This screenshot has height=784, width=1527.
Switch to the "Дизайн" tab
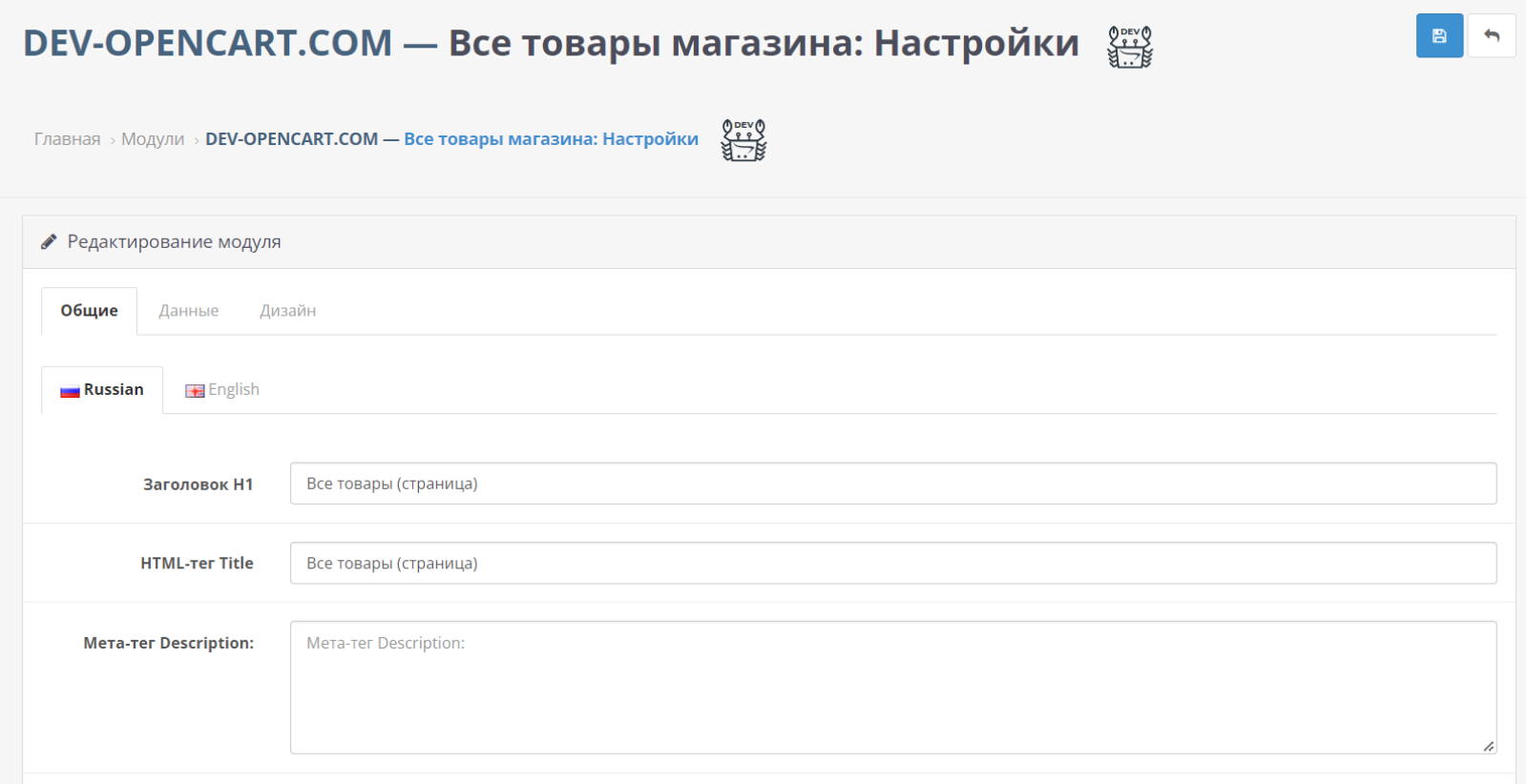click(x=288, y=311)
